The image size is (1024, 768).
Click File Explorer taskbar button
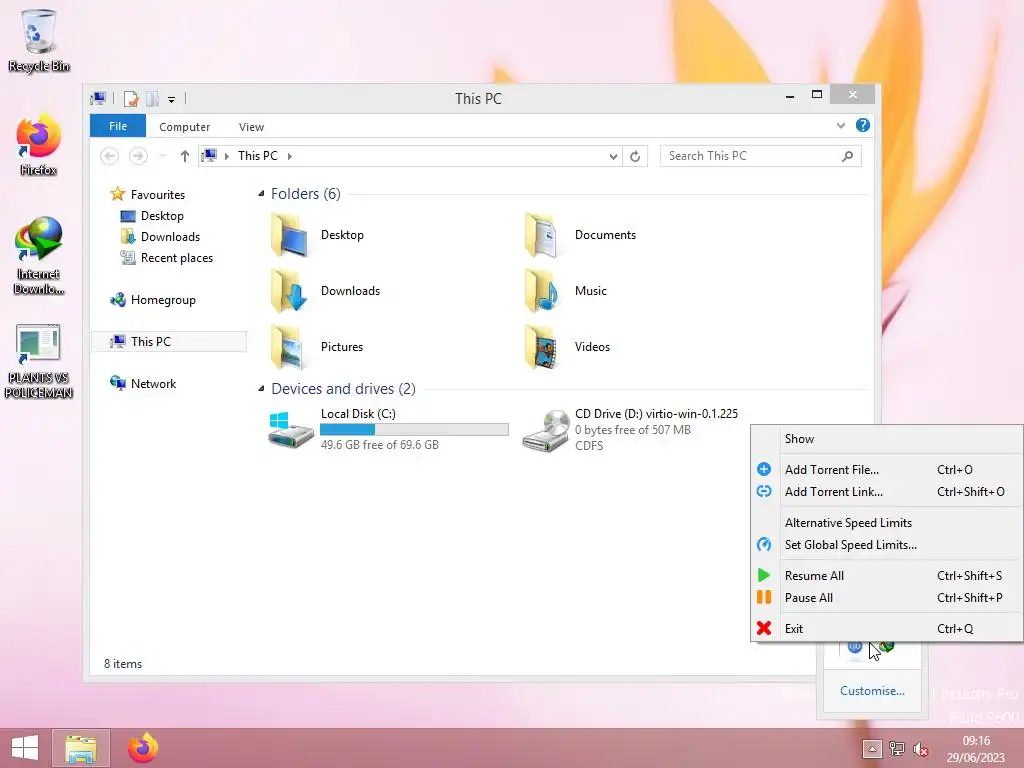pyautogui.click(x=81, y=748)
